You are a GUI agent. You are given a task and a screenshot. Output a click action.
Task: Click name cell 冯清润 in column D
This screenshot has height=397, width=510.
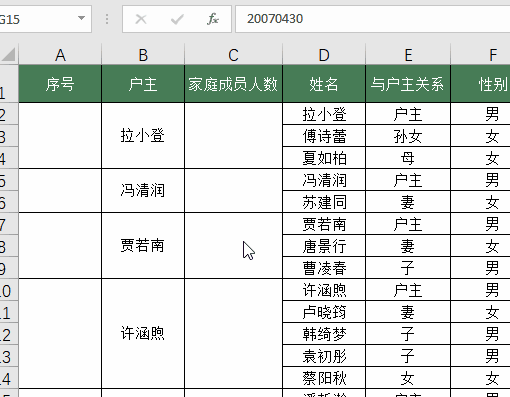(x=324, y=180)
